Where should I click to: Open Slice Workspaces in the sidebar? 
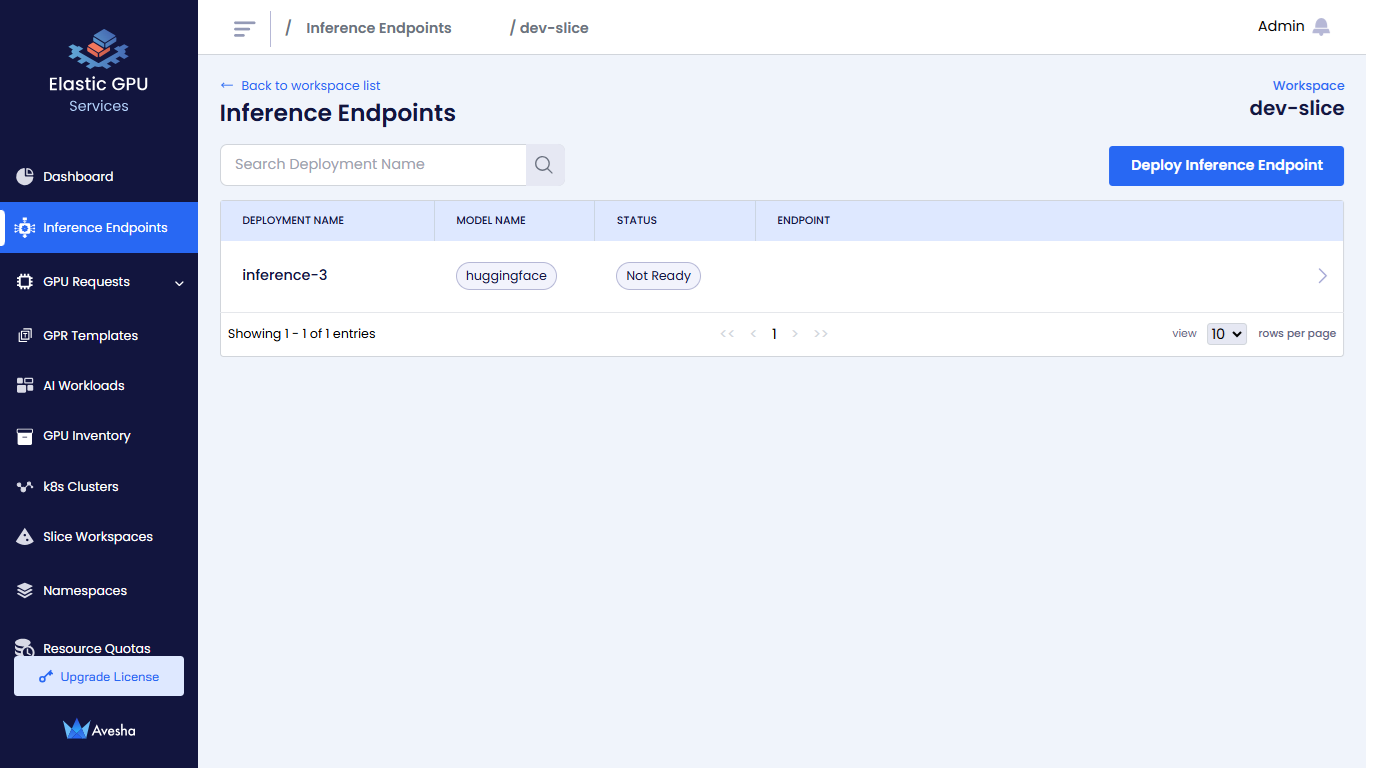point(99,537)
